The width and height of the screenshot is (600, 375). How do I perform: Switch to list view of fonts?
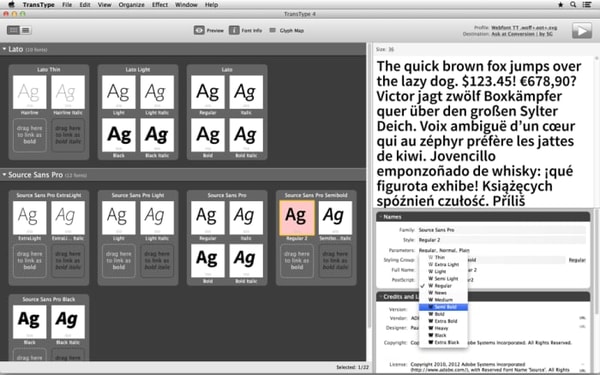[26, 30]
